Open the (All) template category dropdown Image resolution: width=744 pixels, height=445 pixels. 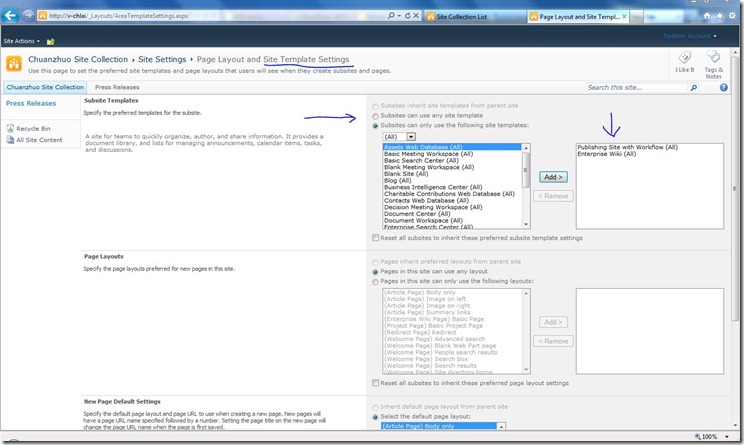coord(399,137)
